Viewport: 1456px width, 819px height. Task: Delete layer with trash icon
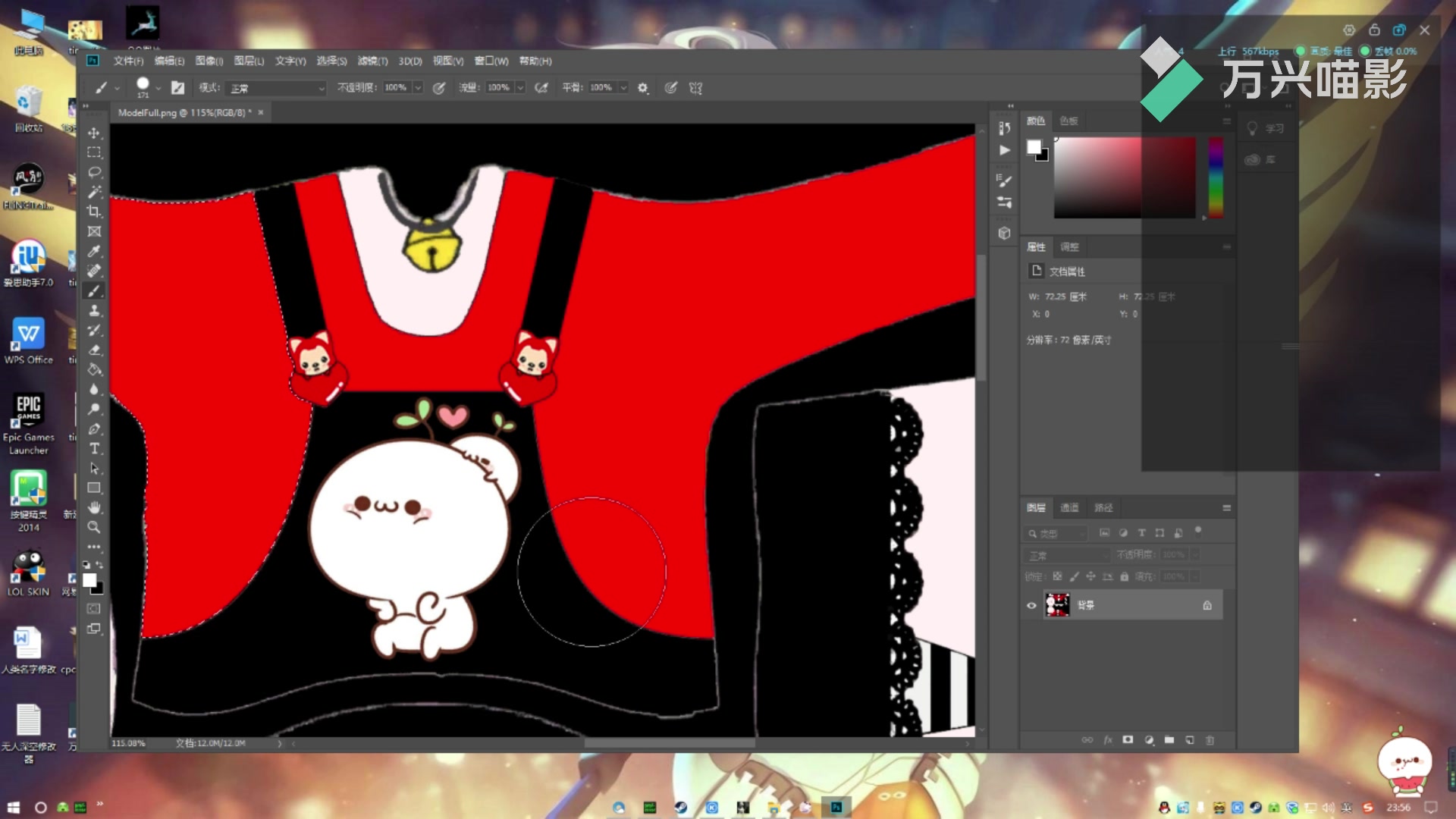pyautogui.click(x=1210, y=739)
